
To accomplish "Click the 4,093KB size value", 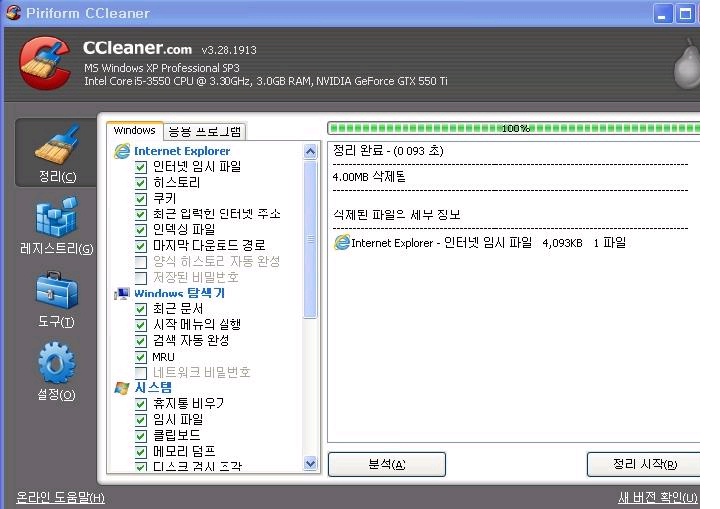I will (562, 243).
